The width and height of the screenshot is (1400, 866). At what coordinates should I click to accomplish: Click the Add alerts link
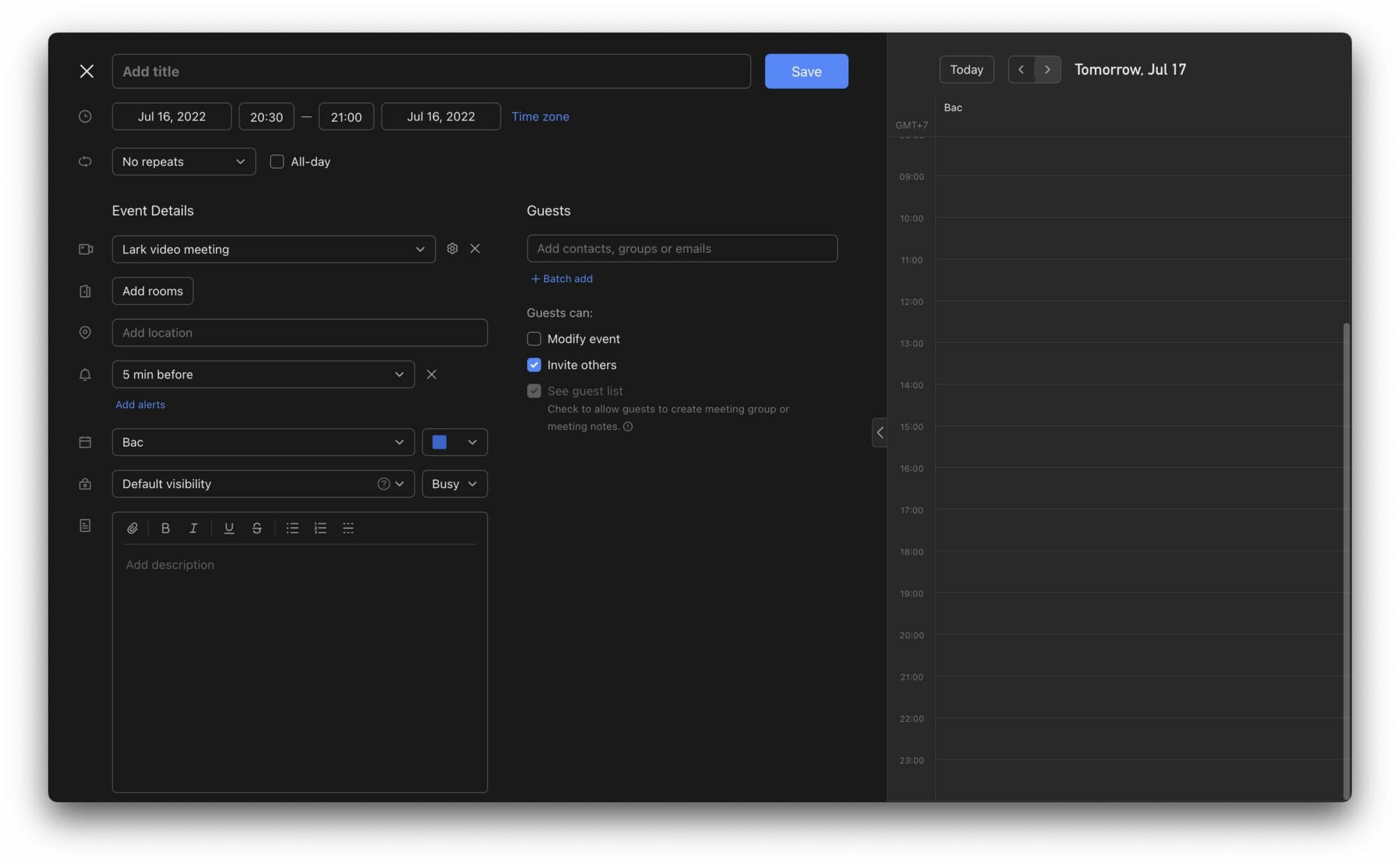[x=140, y=405]
